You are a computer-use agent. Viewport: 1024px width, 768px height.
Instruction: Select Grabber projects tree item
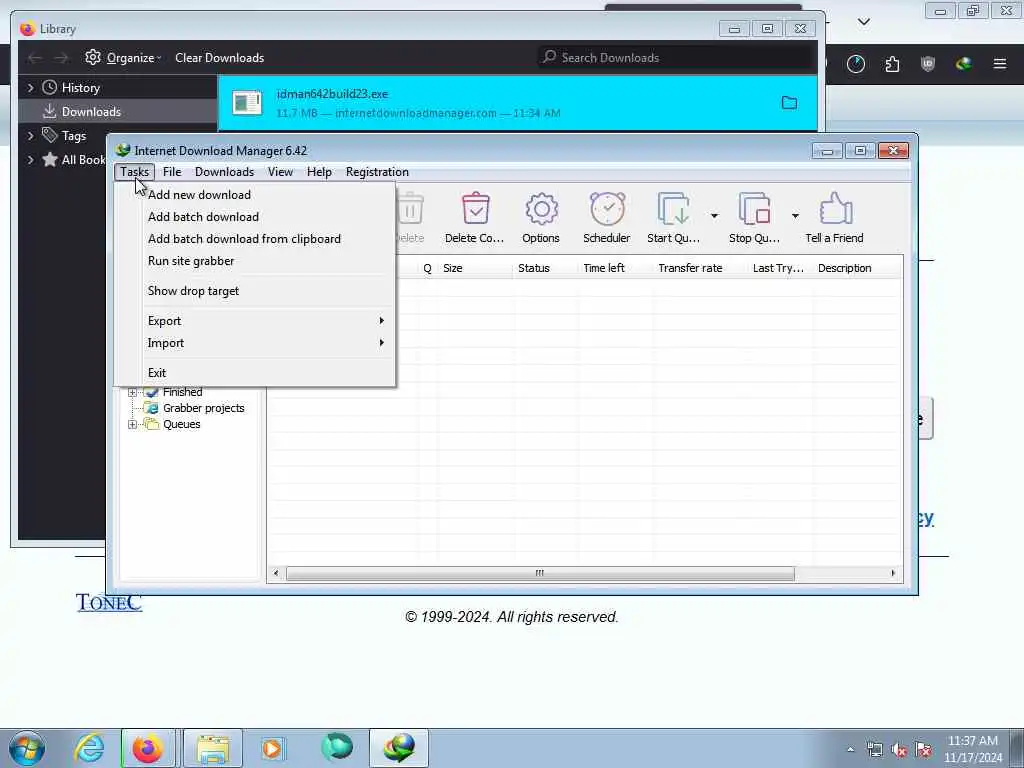click(x=204, y=408)
